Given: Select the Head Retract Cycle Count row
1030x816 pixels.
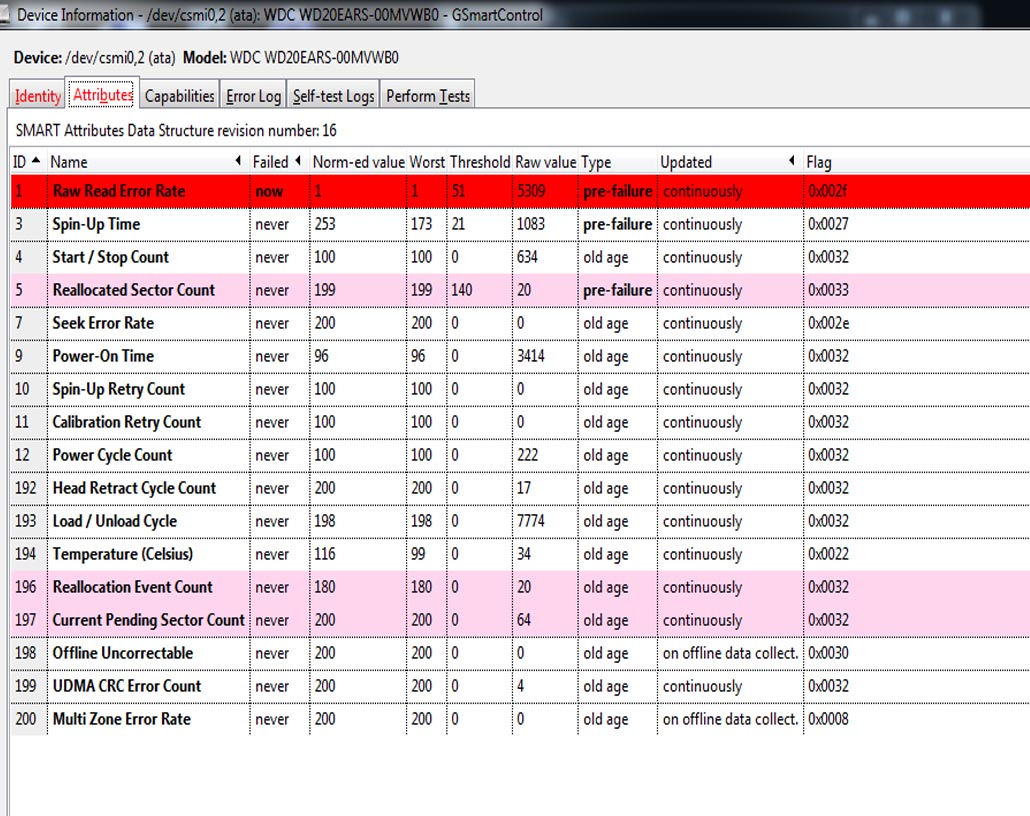Looking at the screenshot, I should point(520,488).
